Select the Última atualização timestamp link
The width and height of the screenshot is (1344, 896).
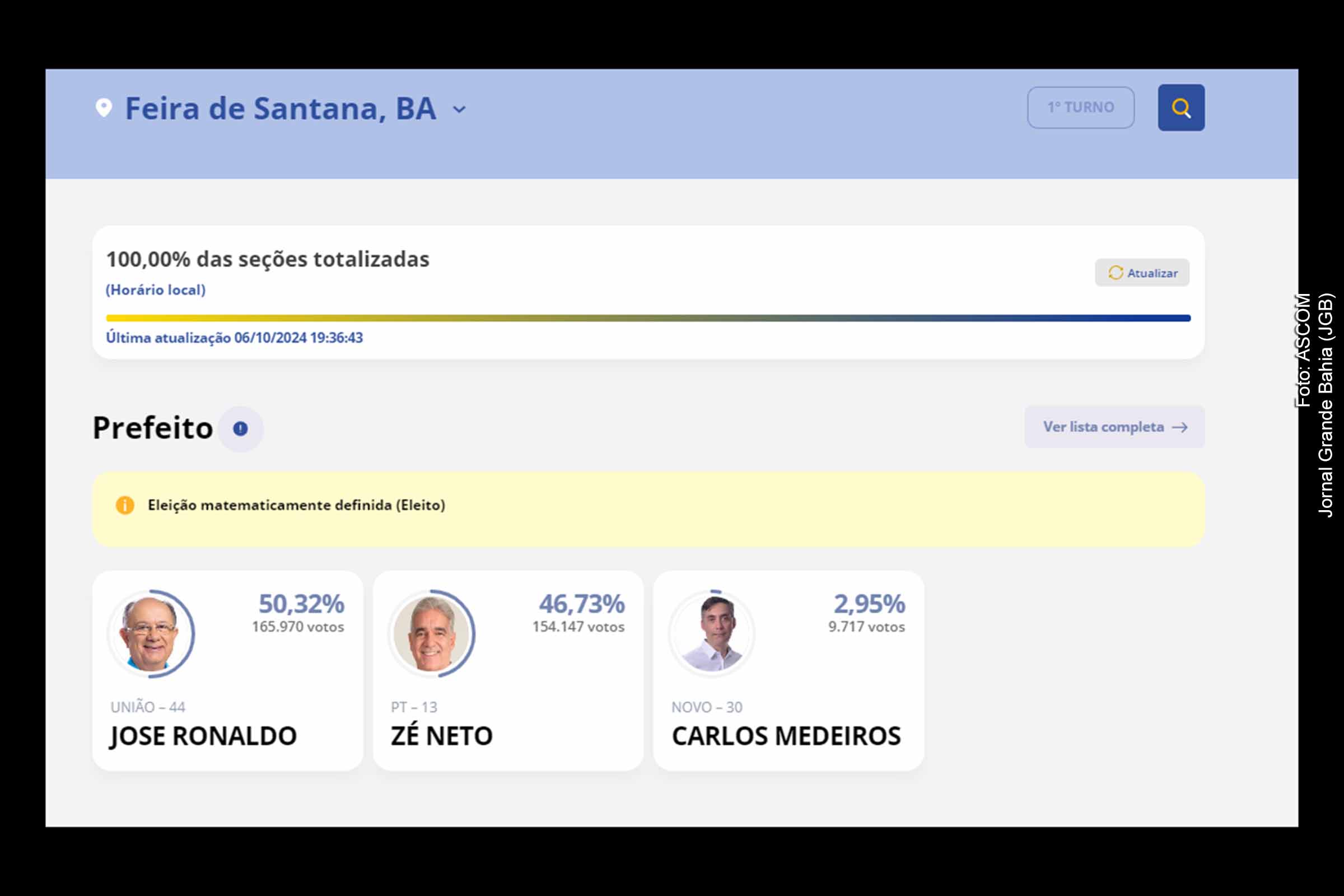(236, 337)
